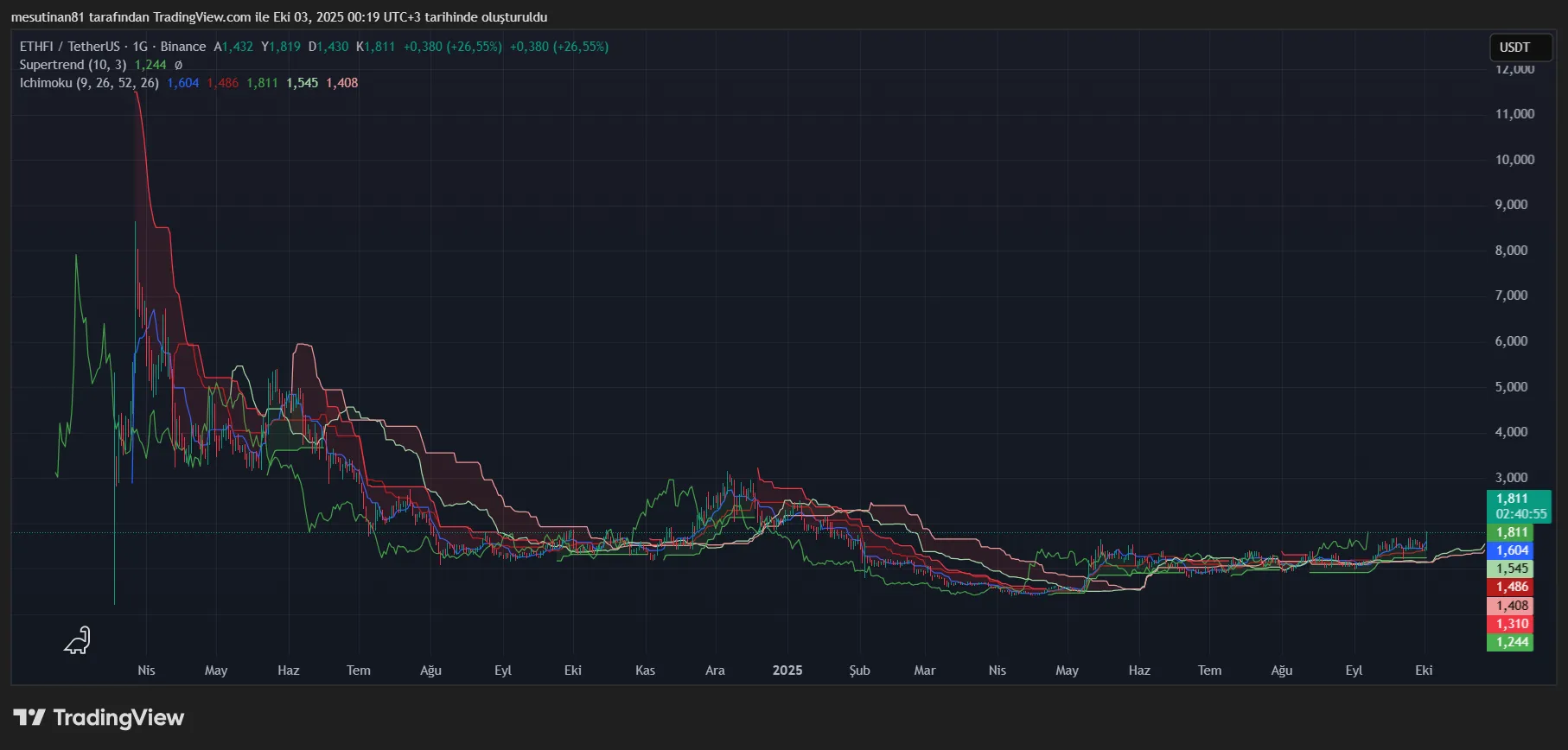
Task: Click the rightmost Eki label on time axis
Action: point(1424,671)
